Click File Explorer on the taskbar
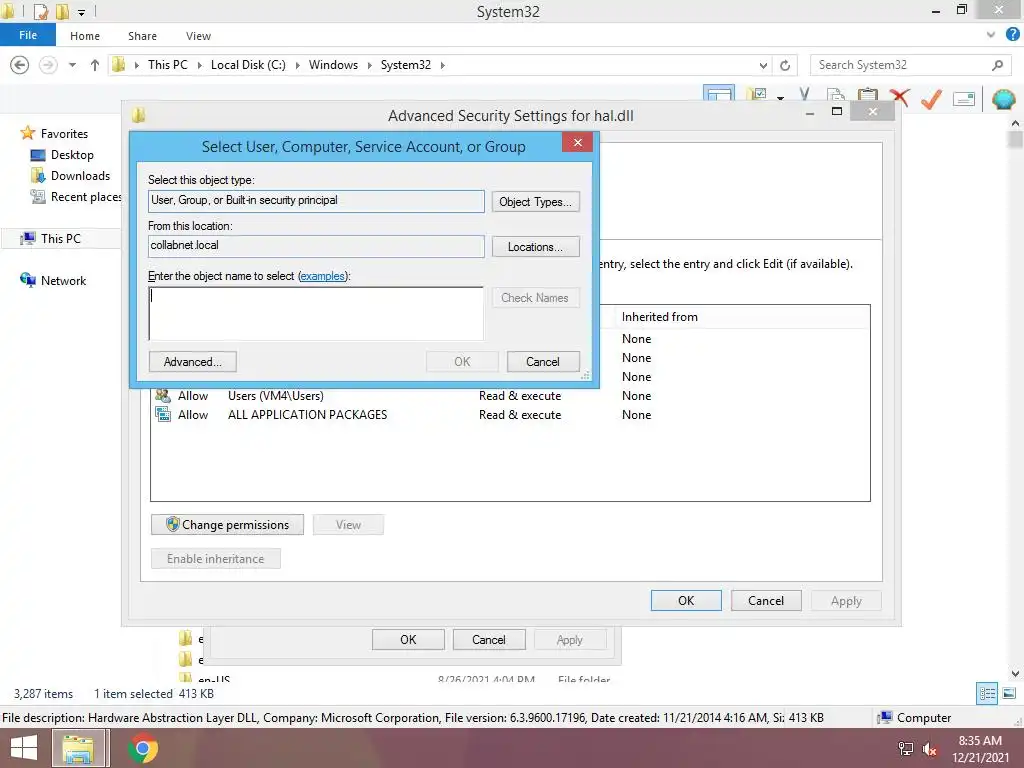Viewport: 1024px width, 768px height. [x=78, y=748]
